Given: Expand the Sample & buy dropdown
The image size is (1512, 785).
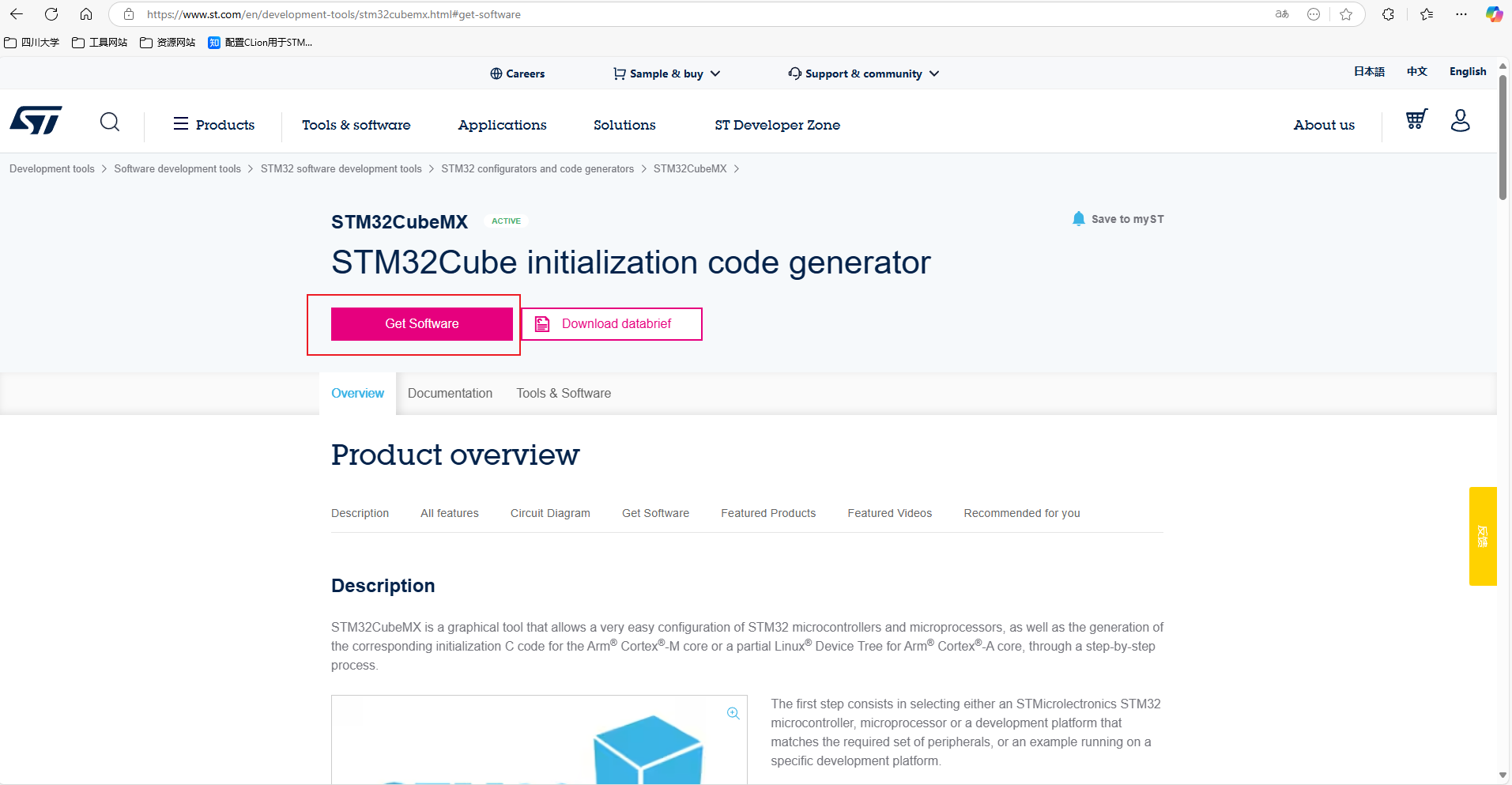Looking at the screenshot, I should tap(667, 74).
